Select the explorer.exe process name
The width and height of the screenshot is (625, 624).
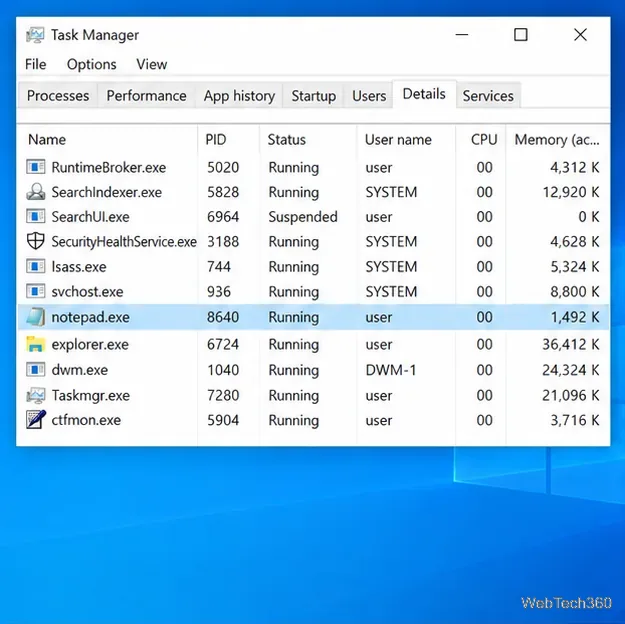click(x=90, y=344)
